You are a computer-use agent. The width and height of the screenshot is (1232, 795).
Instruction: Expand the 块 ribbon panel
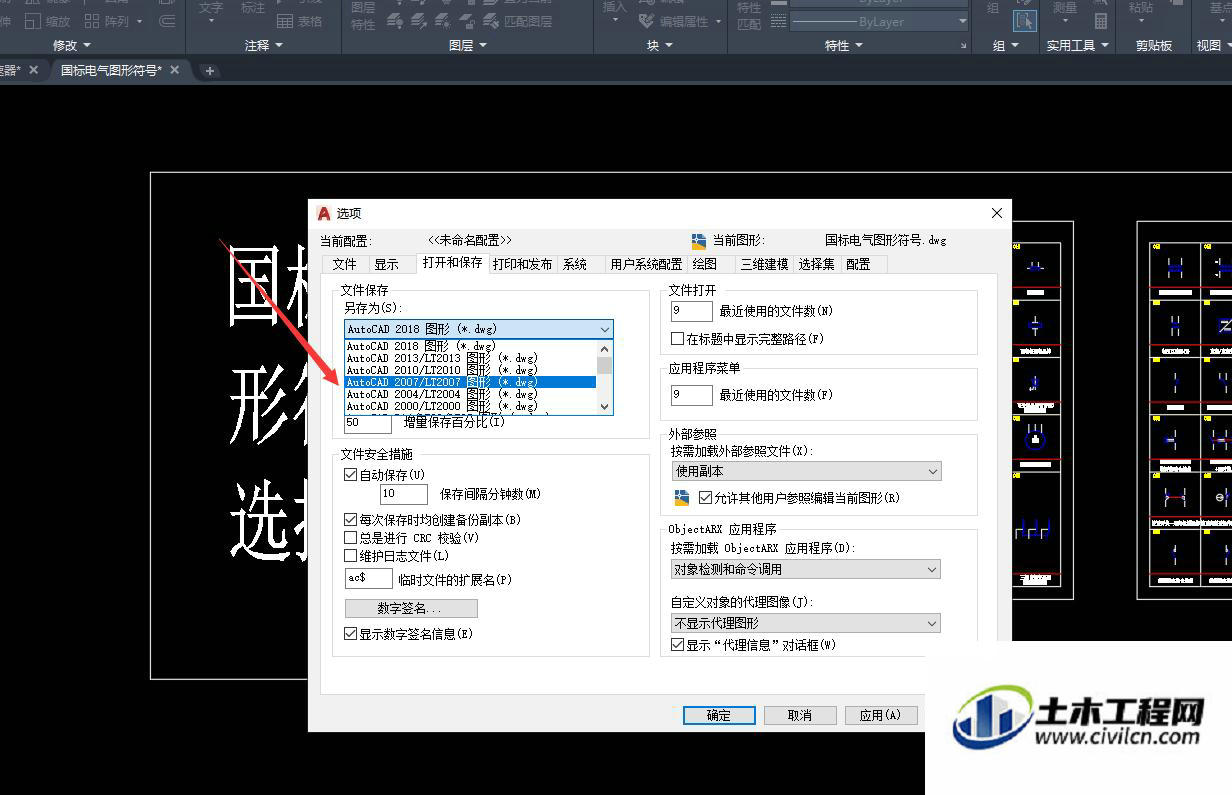coord(659,46)
